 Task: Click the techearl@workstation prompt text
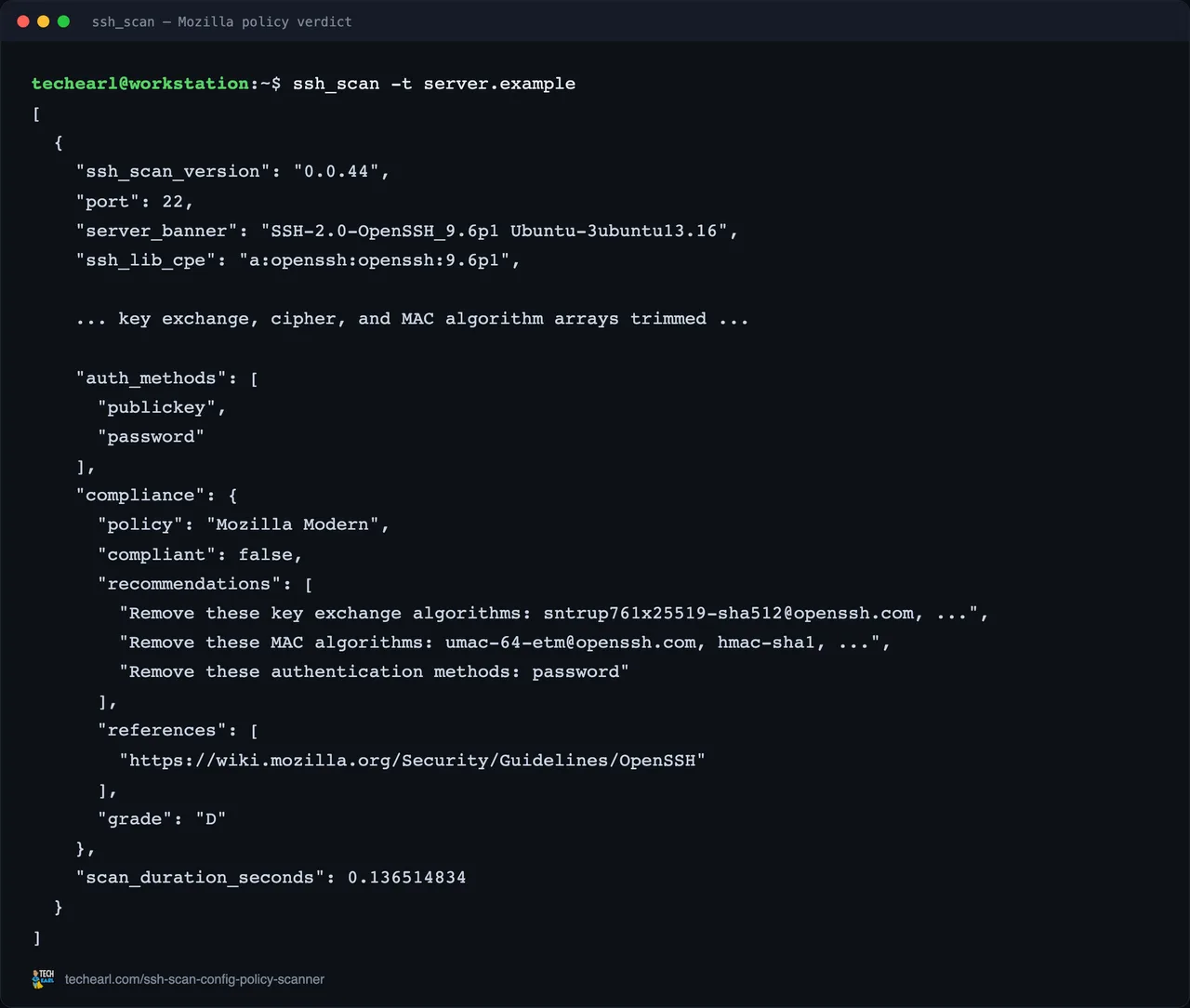[140, 84]
